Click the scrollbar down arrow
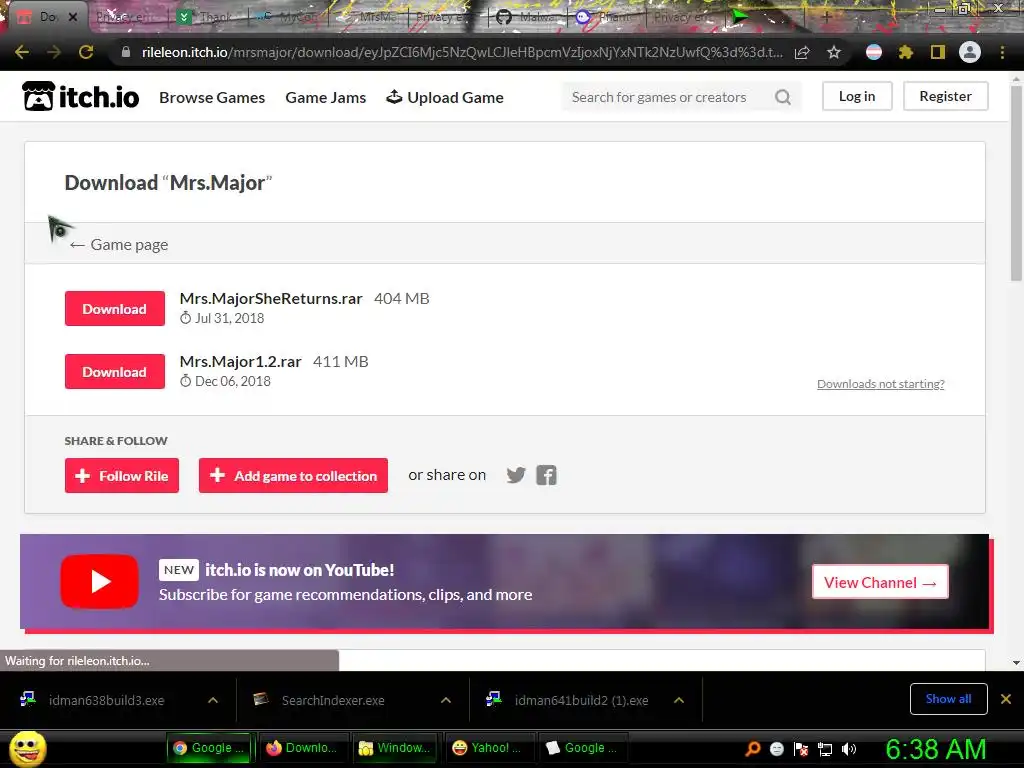Viewport: 1024px width, 768px height. click(x=1016, y=662)
